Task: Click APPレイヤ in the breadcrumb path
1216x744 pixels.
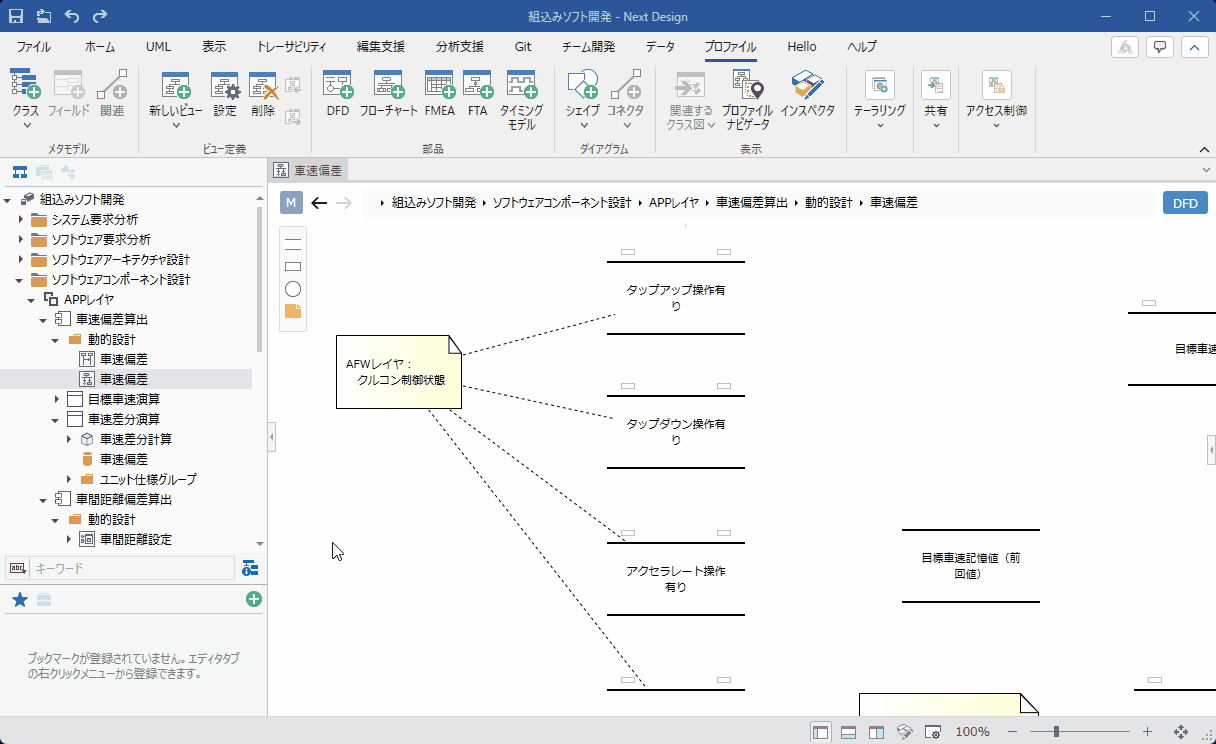Action: 673,203
